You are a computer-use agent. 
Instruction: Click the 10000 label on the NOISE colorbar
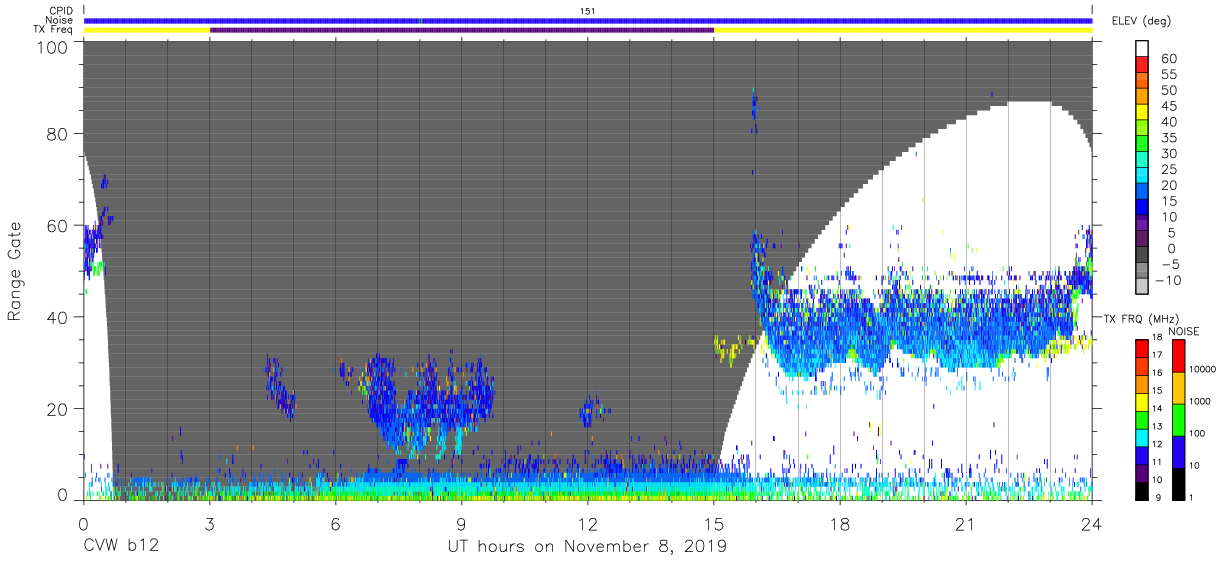click(1205, 371)
